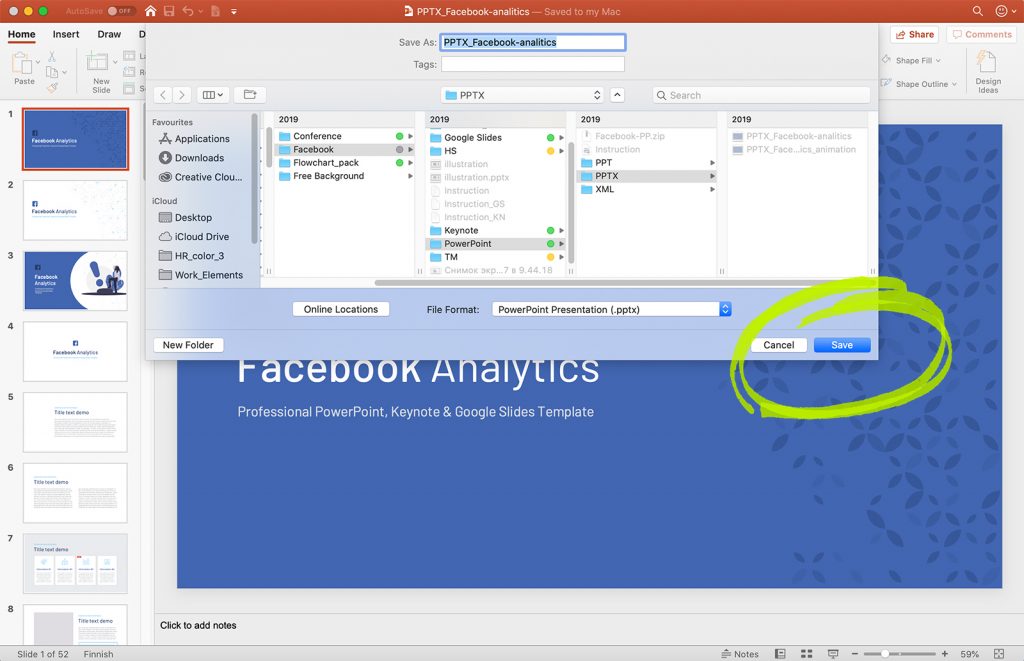Open the File Format dropdown
This screenshot has width=1024, height=661.
611,309
